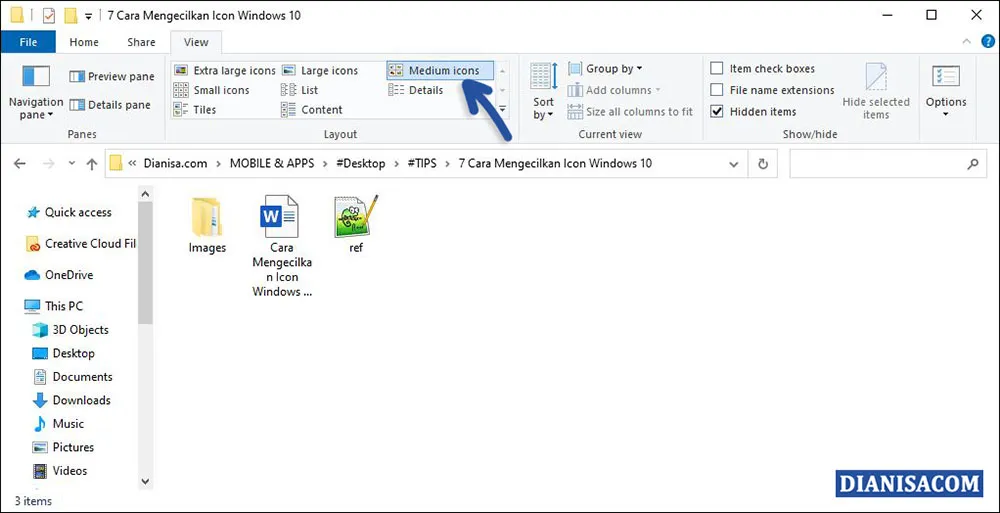Switch layout to Small icons
The width and height of the screenshot is (1000, 513).
coord(212,91)
